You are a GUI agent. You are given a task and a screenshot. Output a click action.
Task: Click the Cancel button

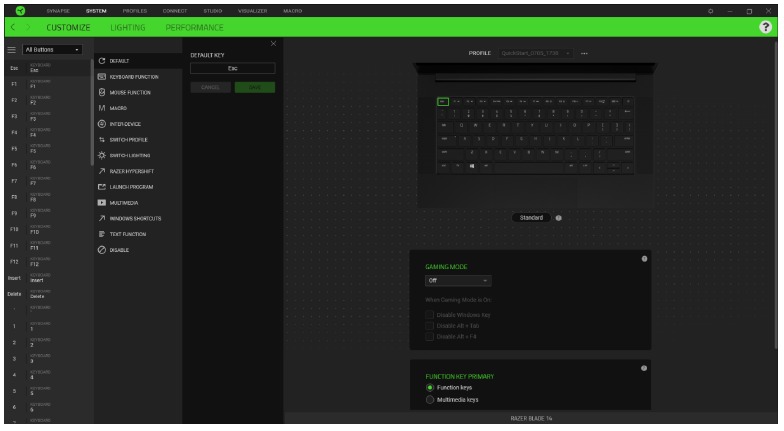pos(210,87)
